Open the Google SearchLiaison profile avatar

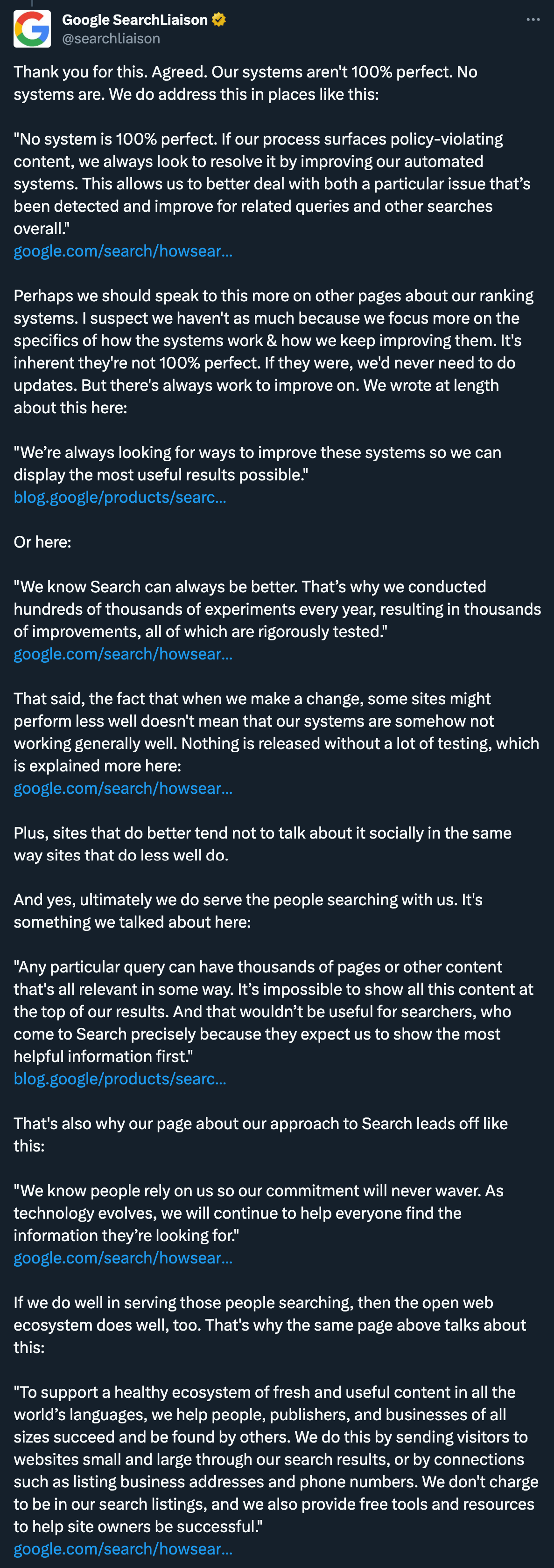(x=32, y=28)
